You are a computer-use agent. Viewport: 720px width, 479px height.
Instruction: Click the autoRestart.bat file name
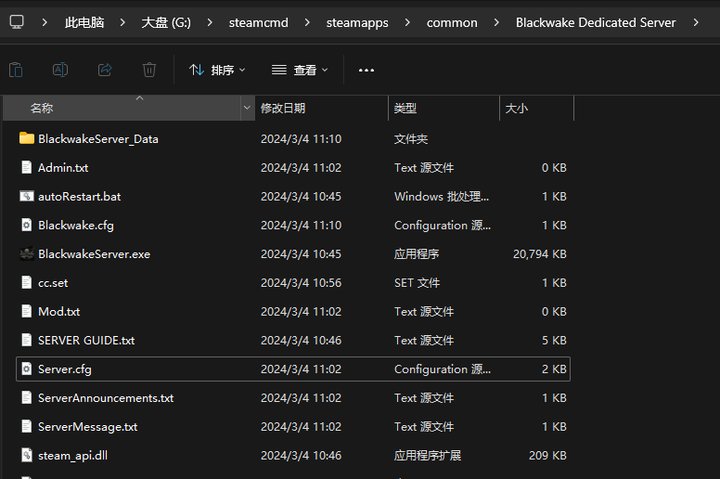pos(79,197)
